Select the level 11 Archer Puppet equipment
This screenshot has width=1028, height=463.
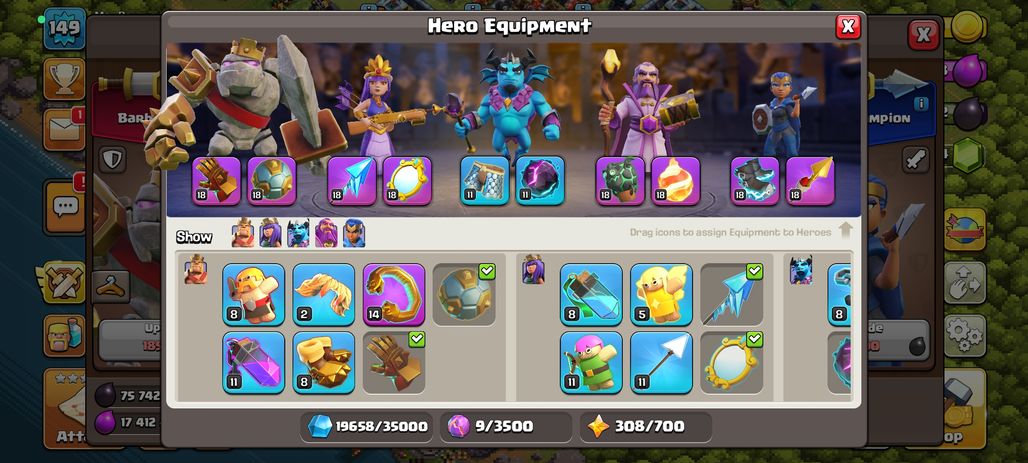[x=591, y=363]
